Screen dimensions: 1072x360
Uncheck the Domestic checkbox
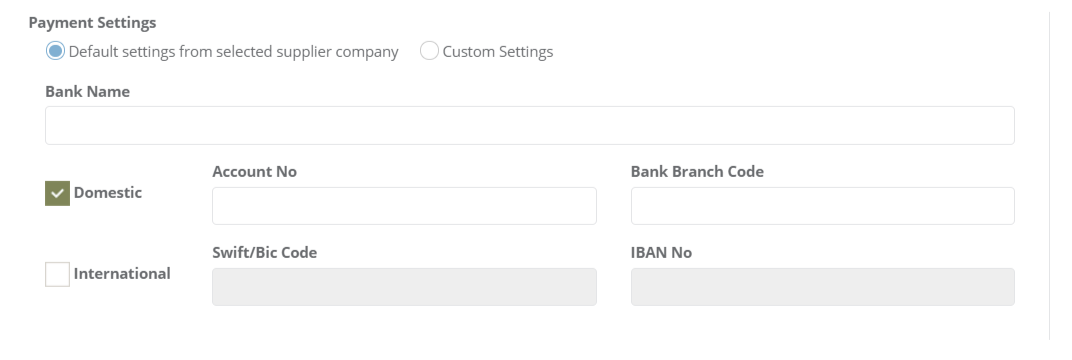(x=57, y=193)
